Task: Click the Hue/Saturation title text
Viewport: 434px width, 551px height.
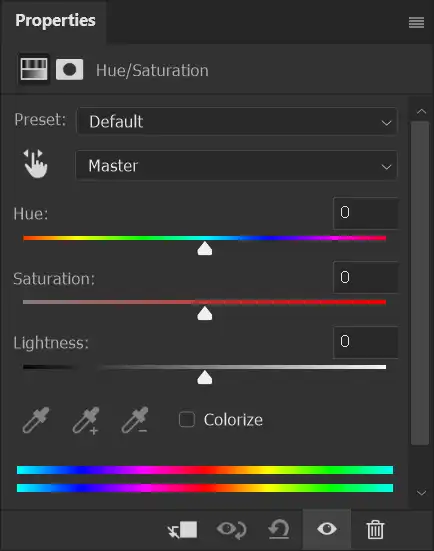Action: coord(152,71)
